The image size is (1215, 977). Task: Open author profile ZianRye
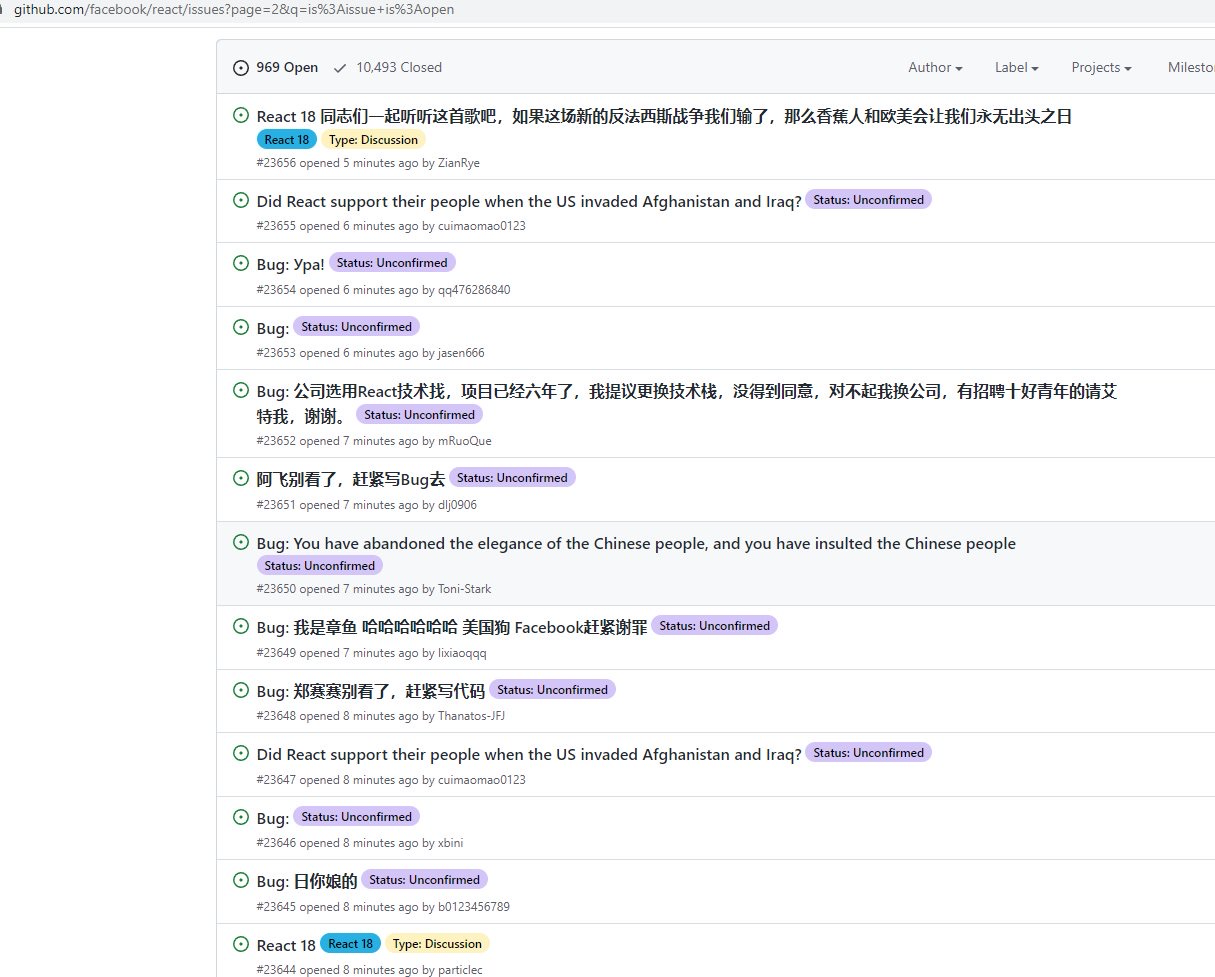(459, 163)
